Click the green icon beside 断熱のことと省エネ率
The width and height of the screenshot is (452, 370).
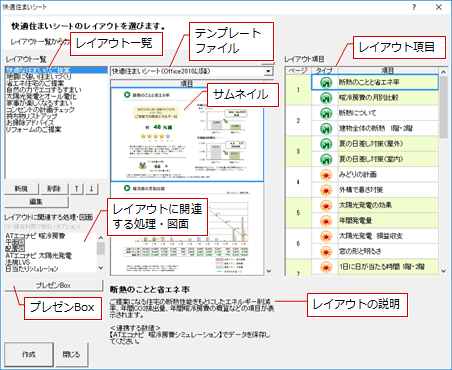(326, 82)
